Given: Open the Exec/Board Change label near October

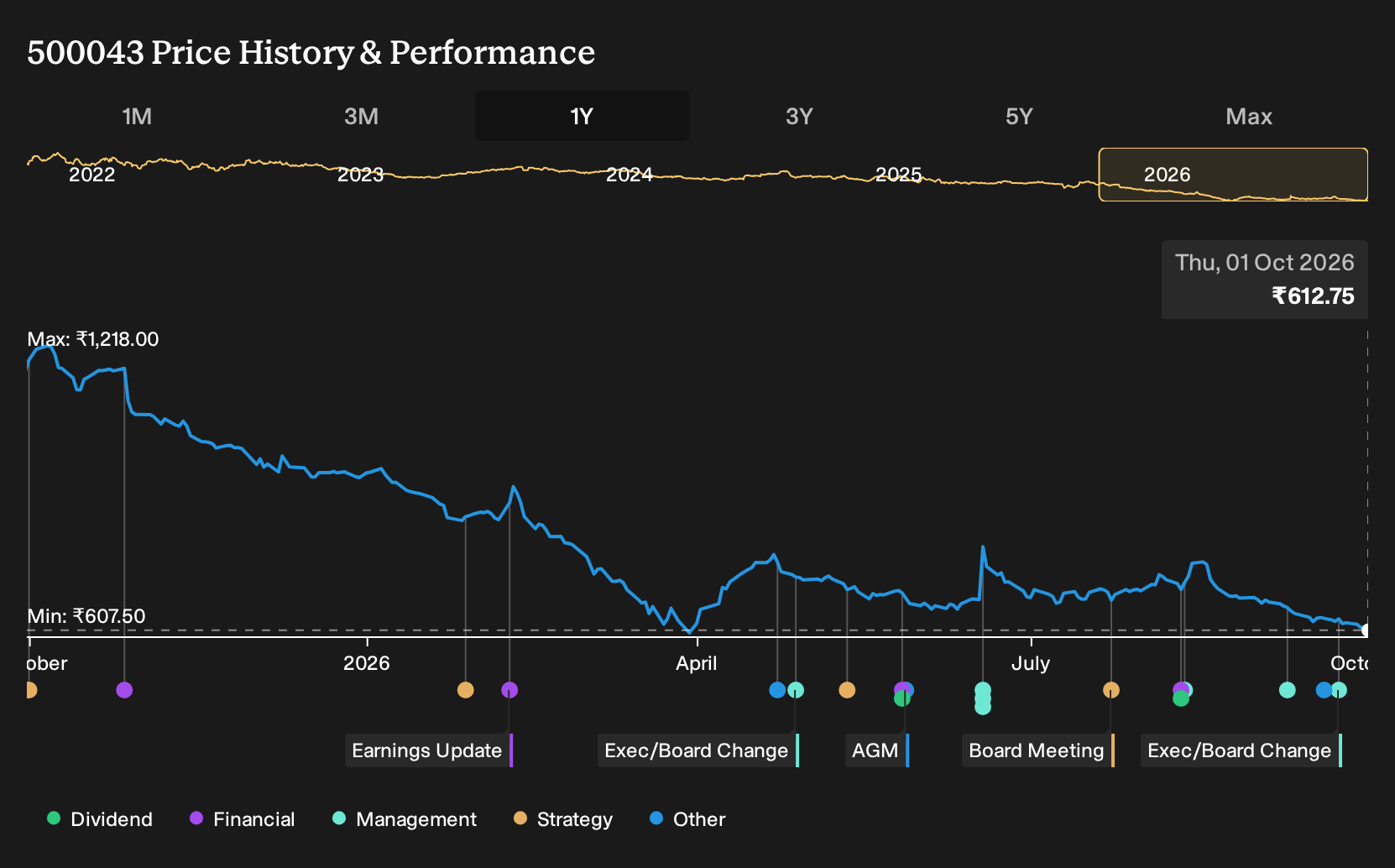Looking at the screenshot, I should click(1241, 750).
